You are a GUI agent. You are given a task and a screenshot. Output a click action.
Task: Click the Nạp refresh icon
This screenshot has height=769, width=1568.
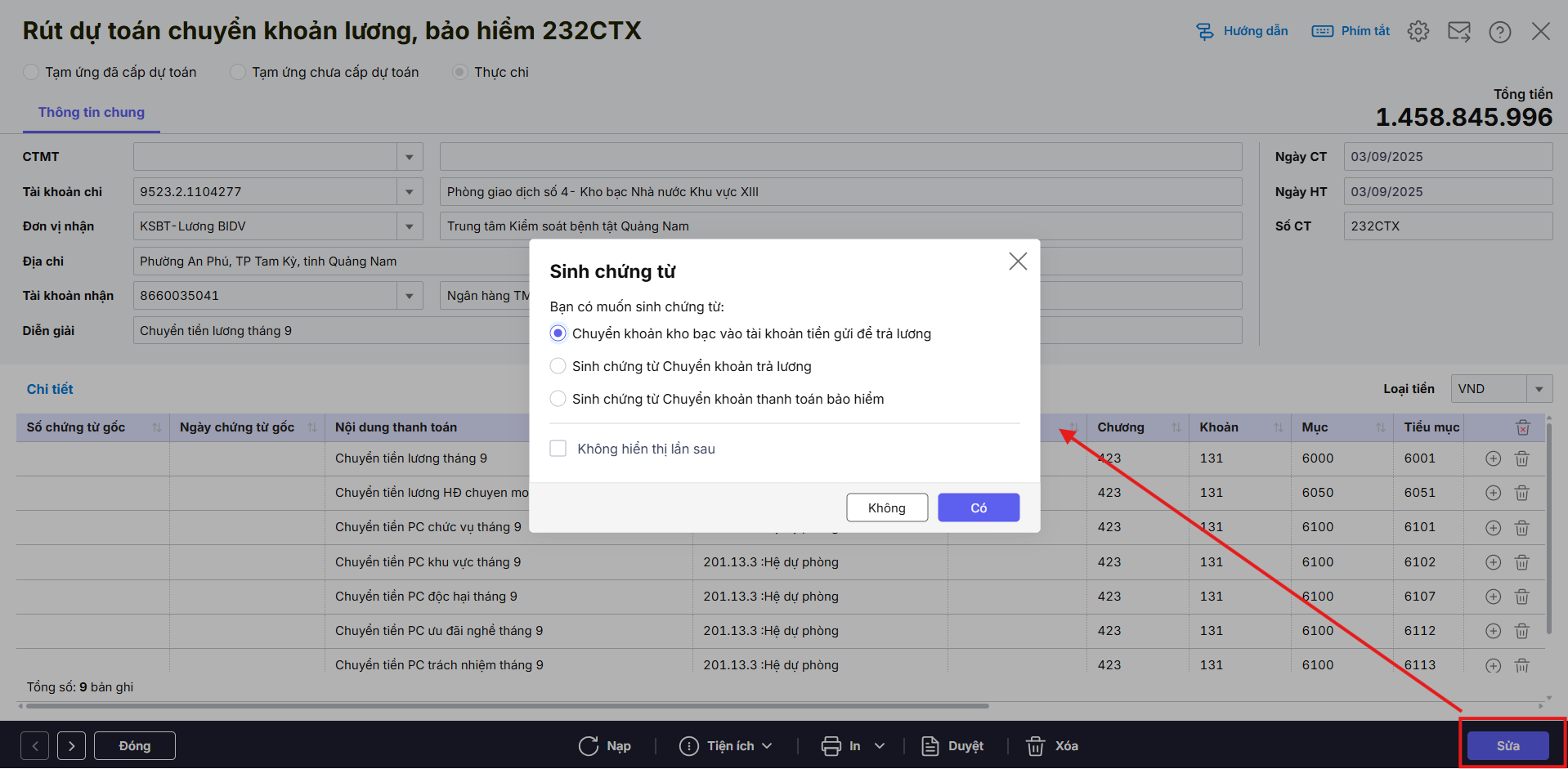pyautogui.click(x=589, y=746)
